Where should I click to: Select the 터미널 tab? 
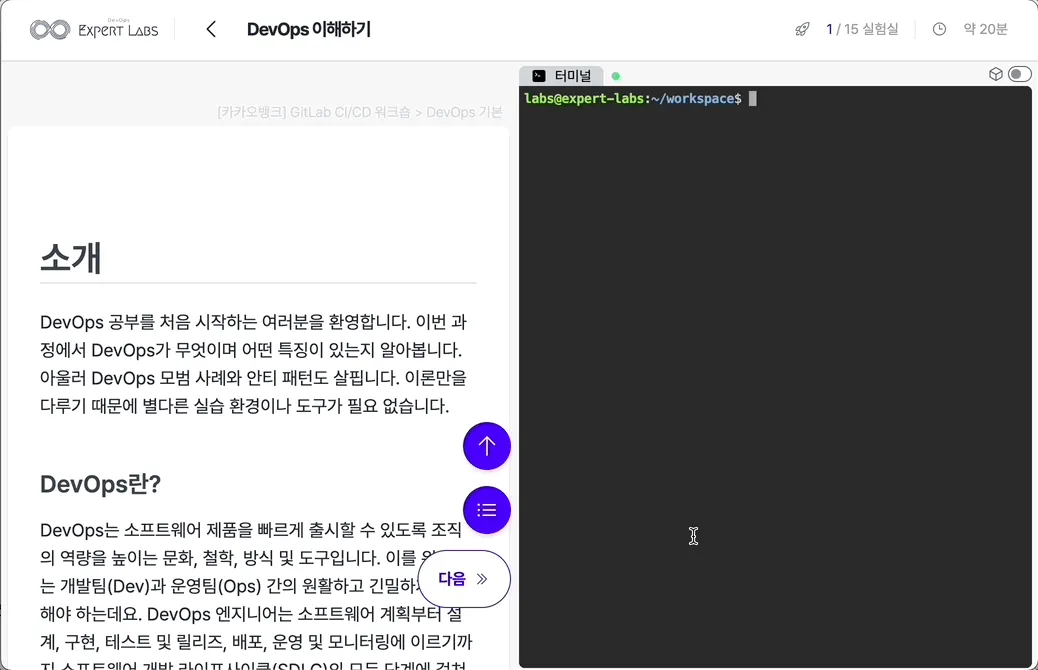572,76
